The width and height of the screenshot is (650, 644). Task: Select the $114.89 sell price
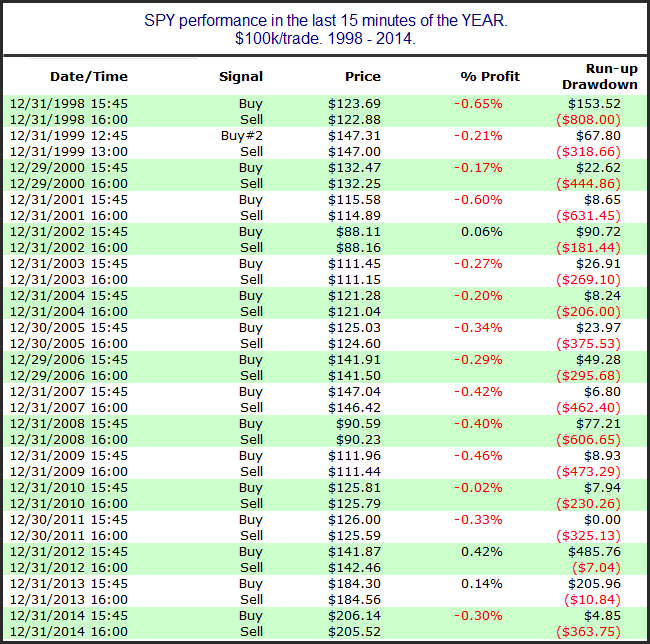(354, 215)
